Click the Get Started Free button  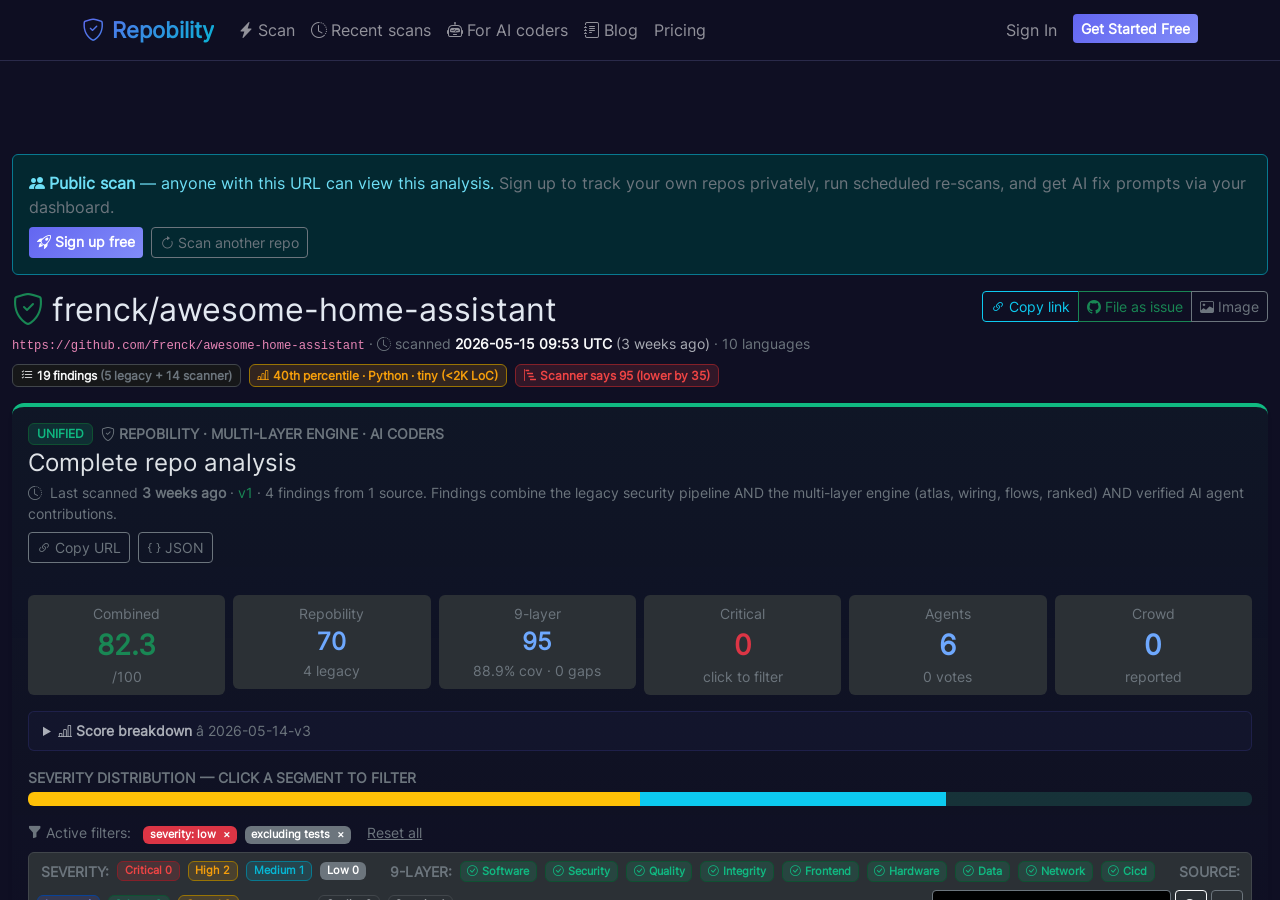[x=1135, y=29]
